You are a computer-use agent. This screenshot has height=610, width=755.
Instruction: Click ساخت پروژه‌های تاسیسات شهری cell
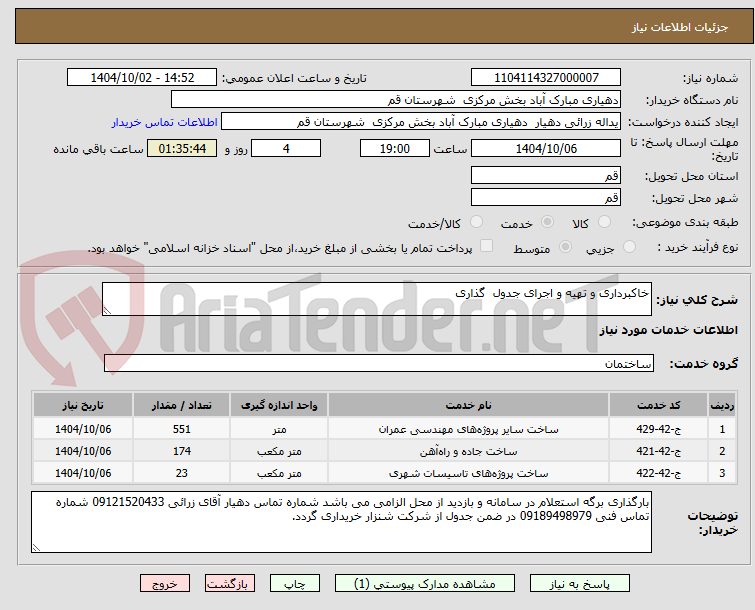pyautogui.click(x=469, y=473)
